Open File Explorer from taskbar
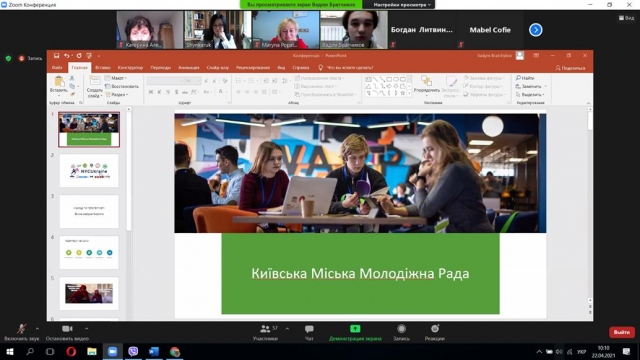Image resolution: width=640 pixels, height=360 pixels. pos(92,351)
